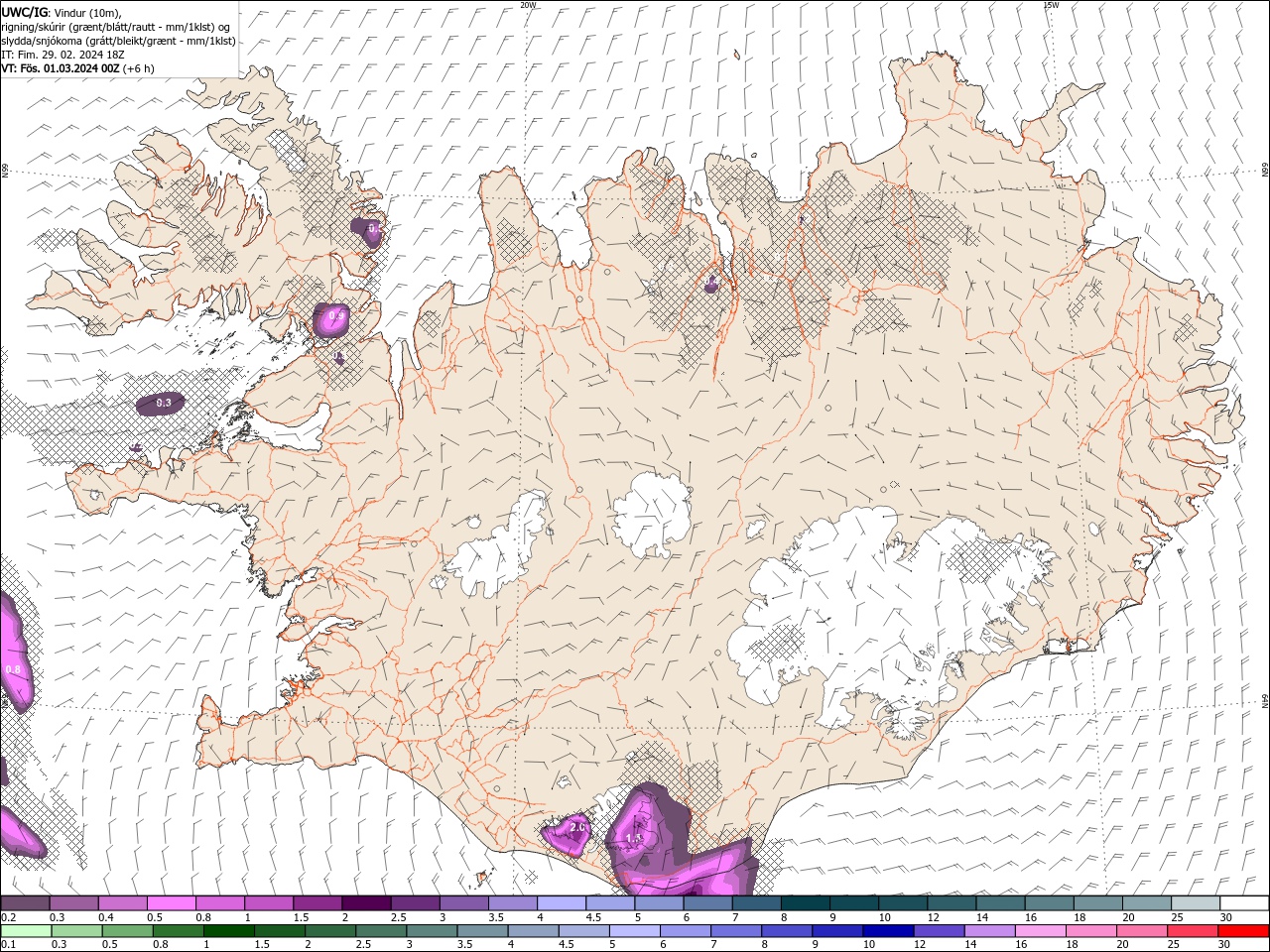Click the pale green 0.1 swatch in lower legend row

pyautogui.click(x=27, y=931)
